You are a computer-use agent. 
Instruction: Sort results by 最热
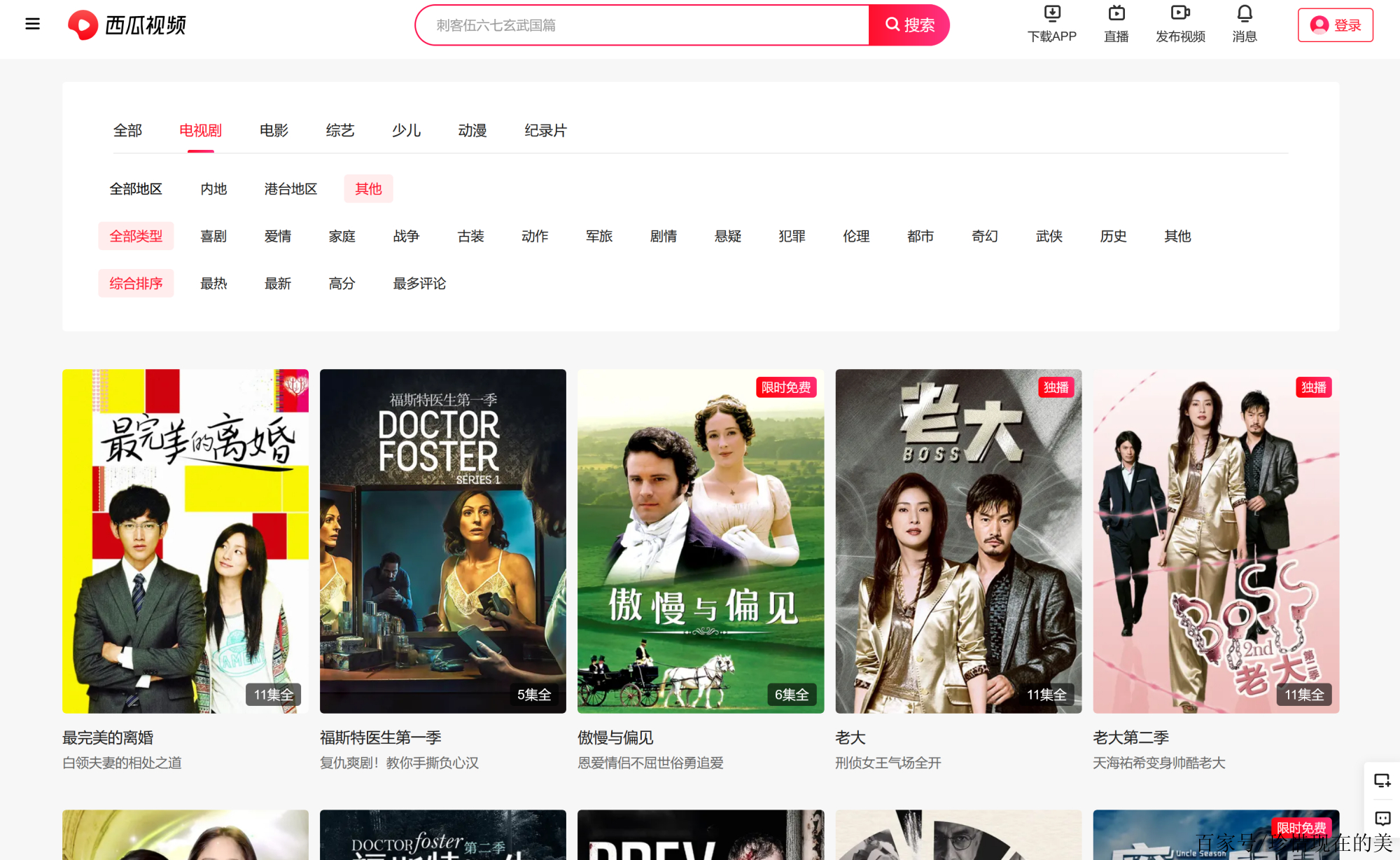pyautogui.click(x=213, y=284)
